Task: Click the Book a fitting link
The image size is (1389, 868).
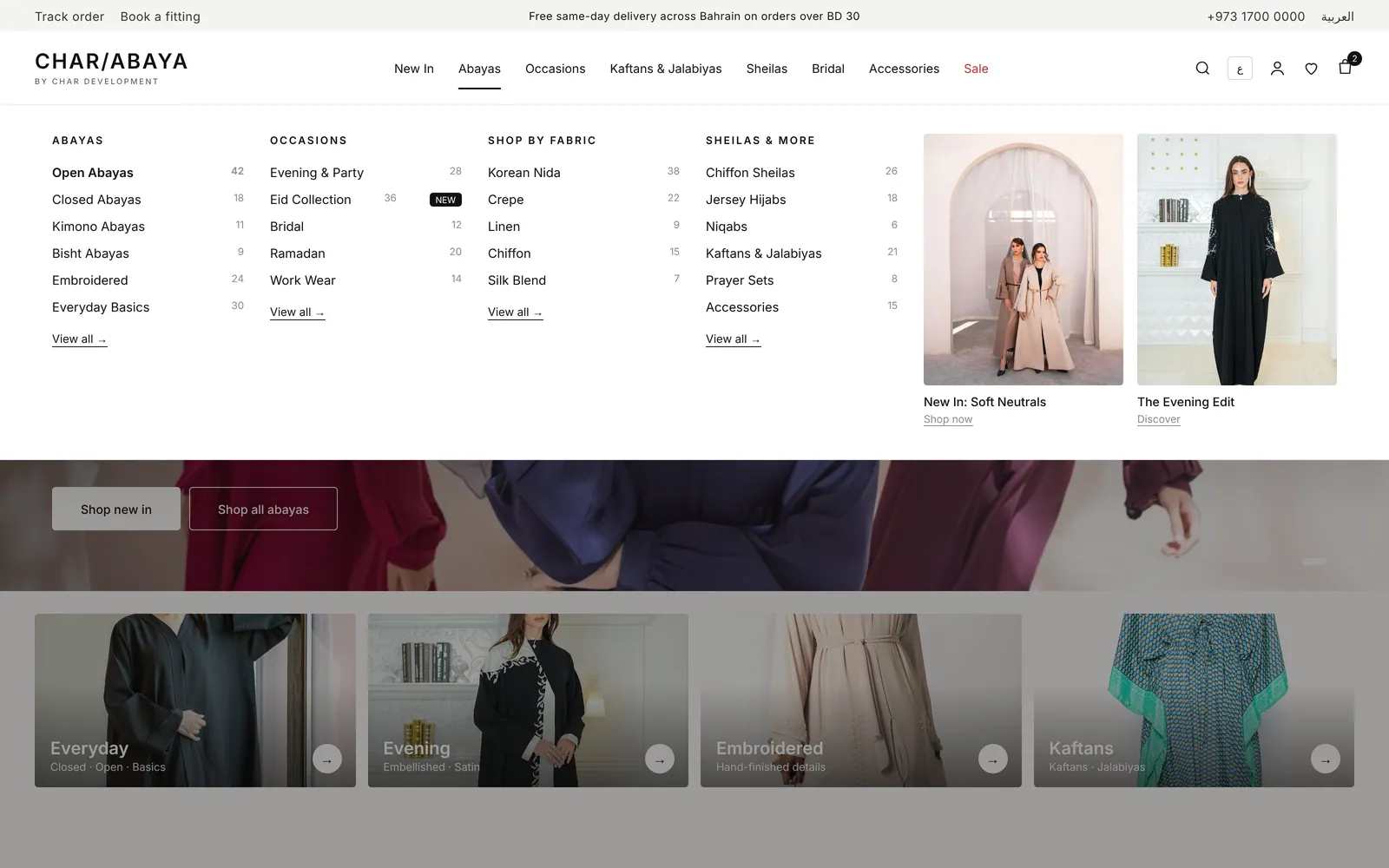Action: click(x=161, y=16)
